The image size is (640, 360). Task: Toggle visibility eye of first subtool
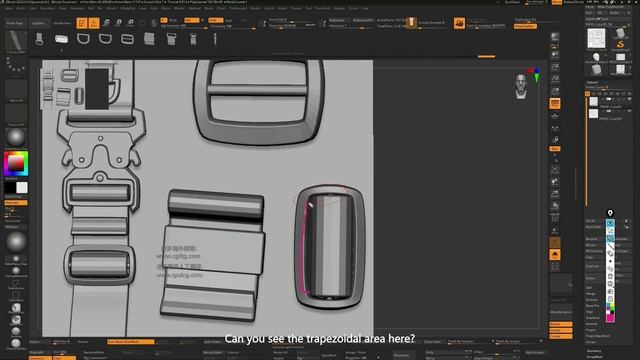coord(629,99)
